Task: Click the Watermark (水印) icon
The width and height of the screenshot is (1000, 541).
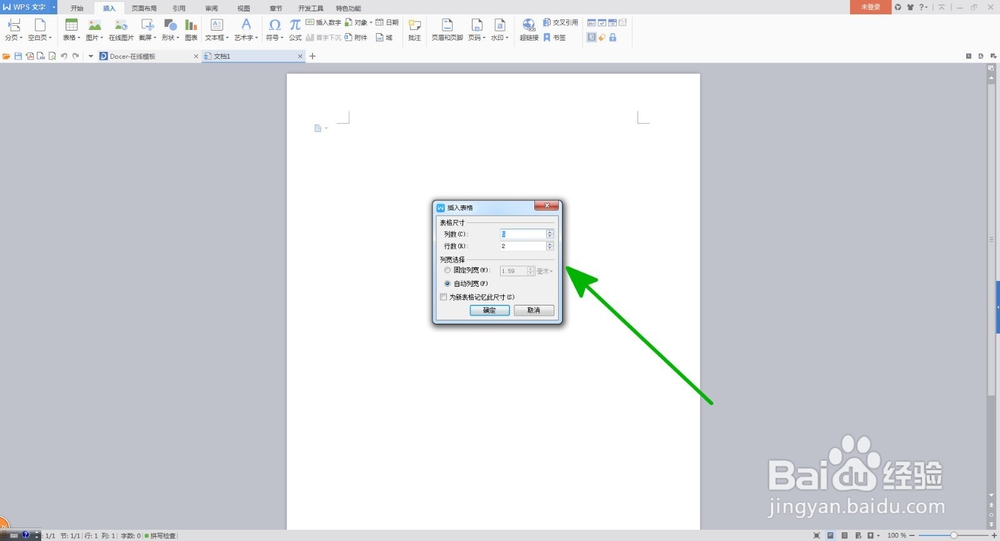Action: [499, 25]
